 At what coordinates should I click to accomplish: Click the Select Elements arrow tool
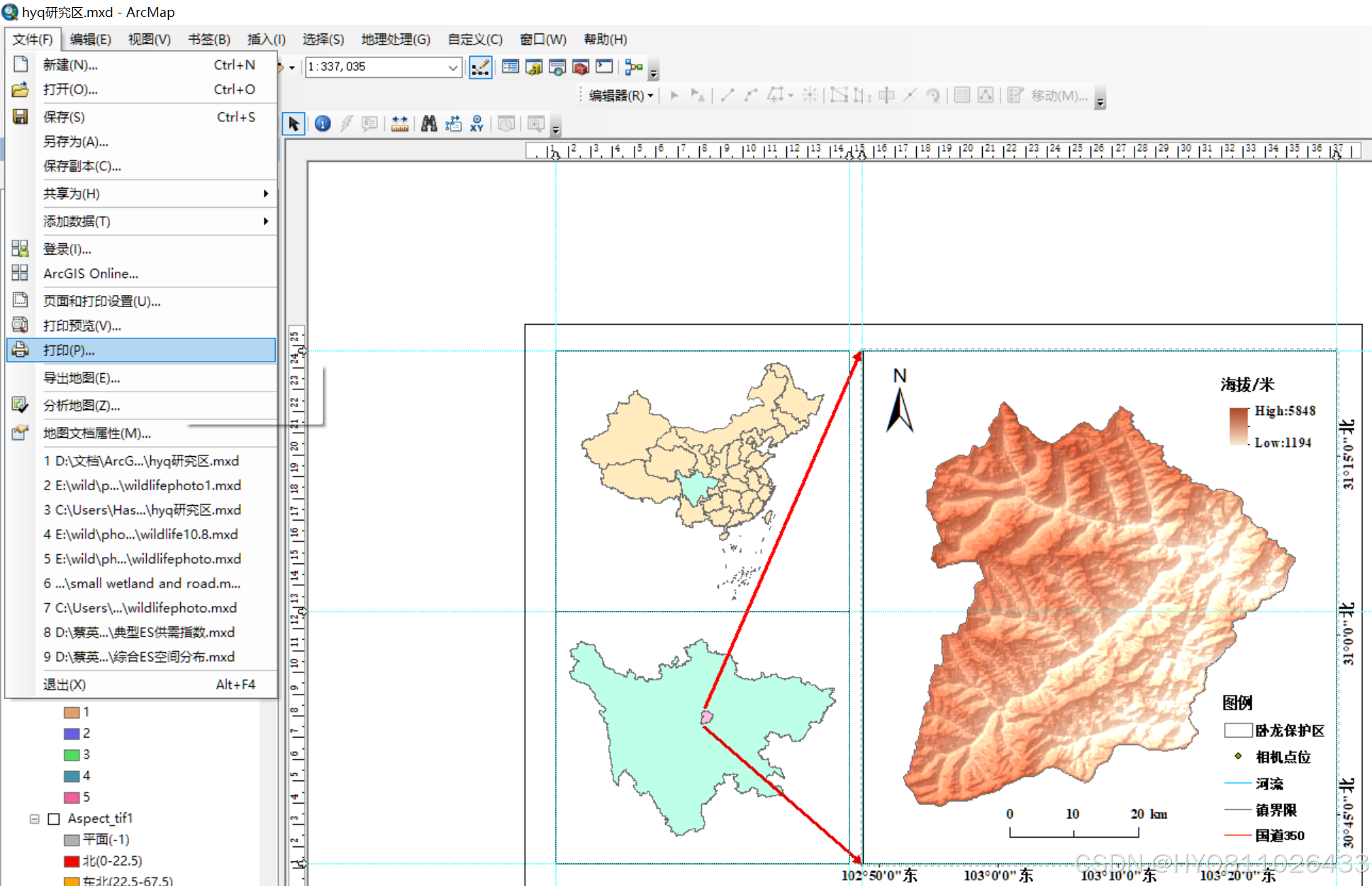click(x=294, y=124)
